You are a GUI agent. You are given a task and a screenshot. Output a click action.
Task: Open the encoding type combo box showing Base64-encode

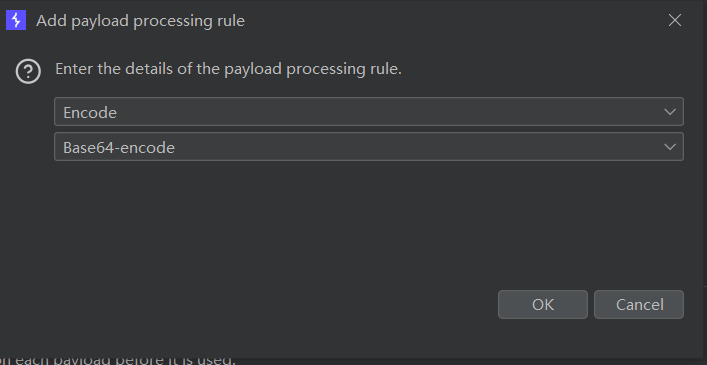(x=369, y=146)
